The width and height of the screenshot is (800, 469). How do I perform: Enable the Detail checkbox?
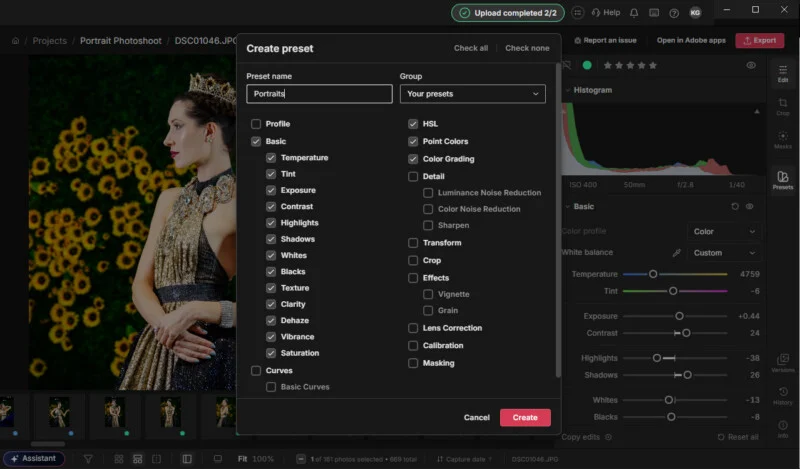click(x=413, y=177)
